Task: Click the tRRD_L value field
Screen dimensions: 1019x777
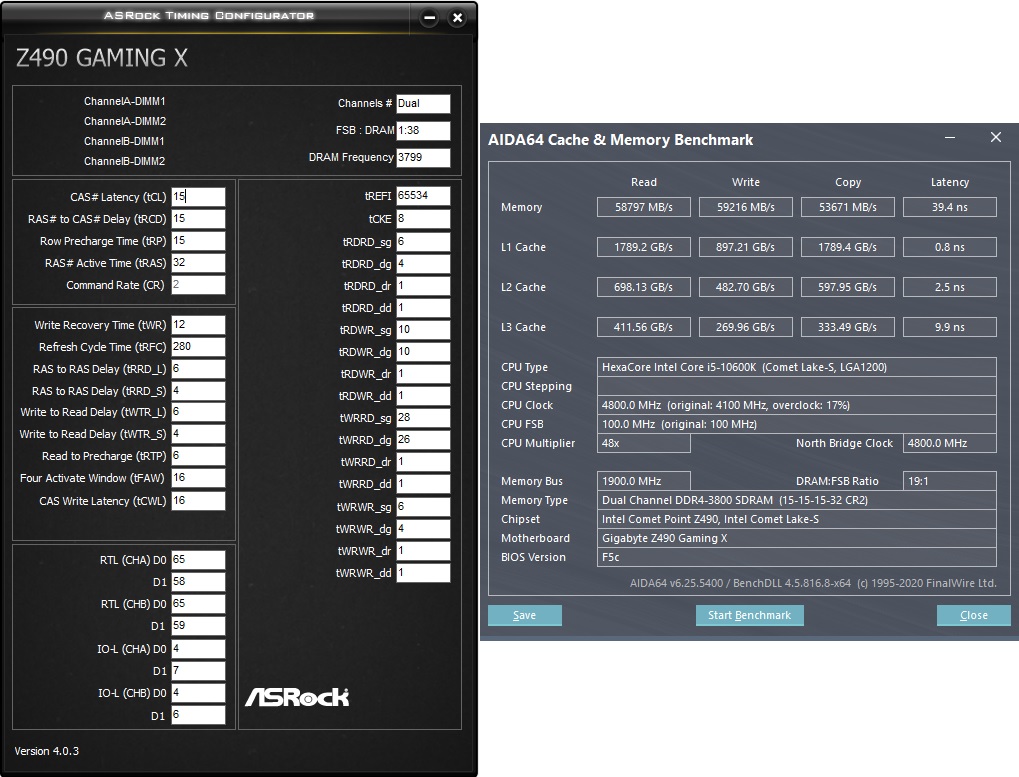Action: click(198, 369)
